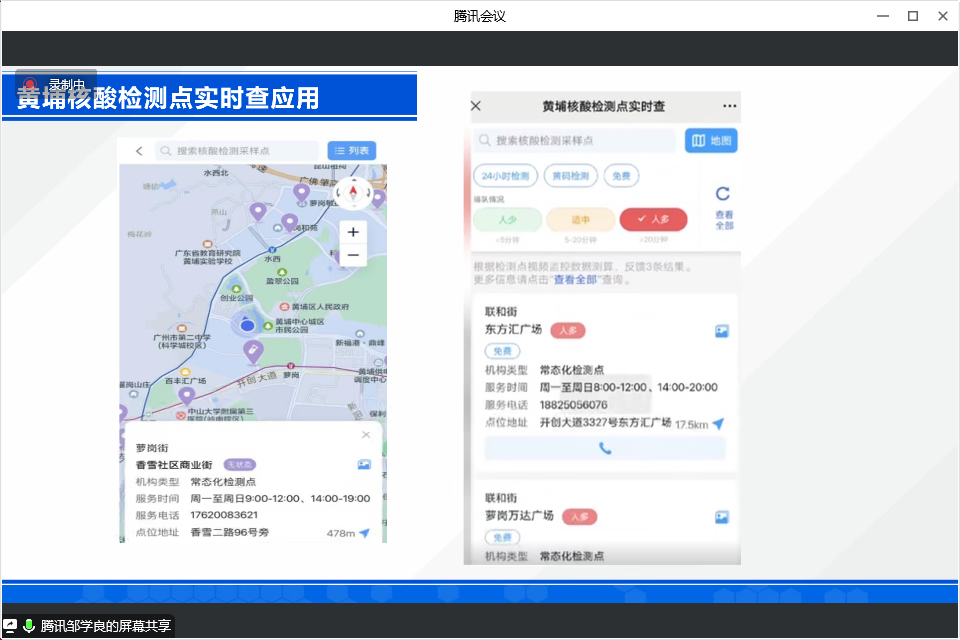Screen dimensions: 960x640
Task: Open the photo icon for 萝岗万达广场
Action: pyautogui.click(x=721, y=517)
